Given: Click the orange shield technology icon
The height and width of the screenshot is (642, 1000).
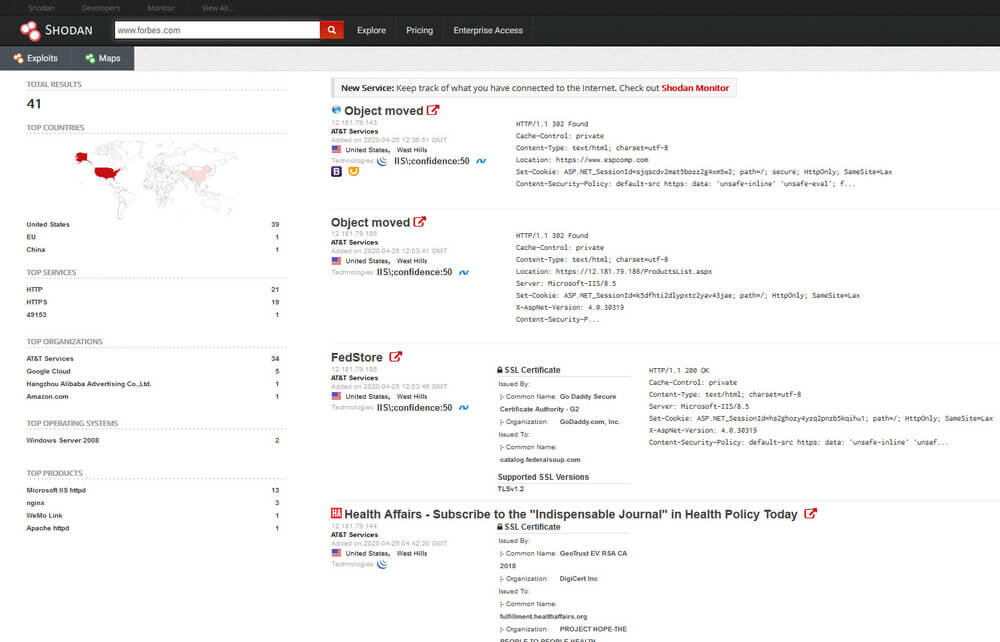Looking at the screenshot, I should point(353,171).
